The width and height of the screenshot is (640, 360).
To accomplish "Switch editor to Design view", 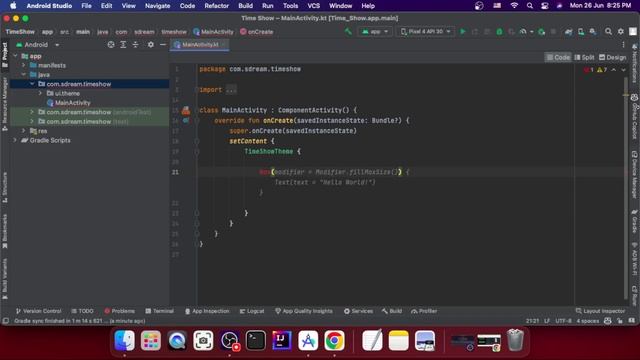I will coord(612,58).
